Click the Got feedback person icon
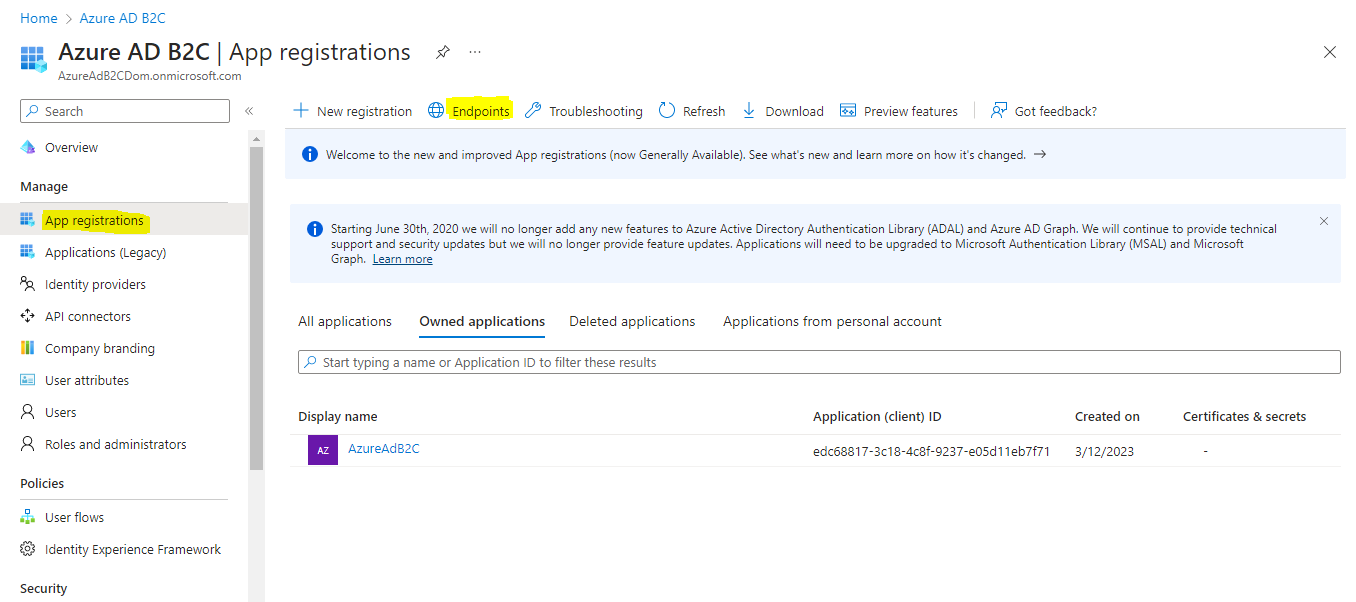This screenshot has width=1356, height=602. coord(998,110)
